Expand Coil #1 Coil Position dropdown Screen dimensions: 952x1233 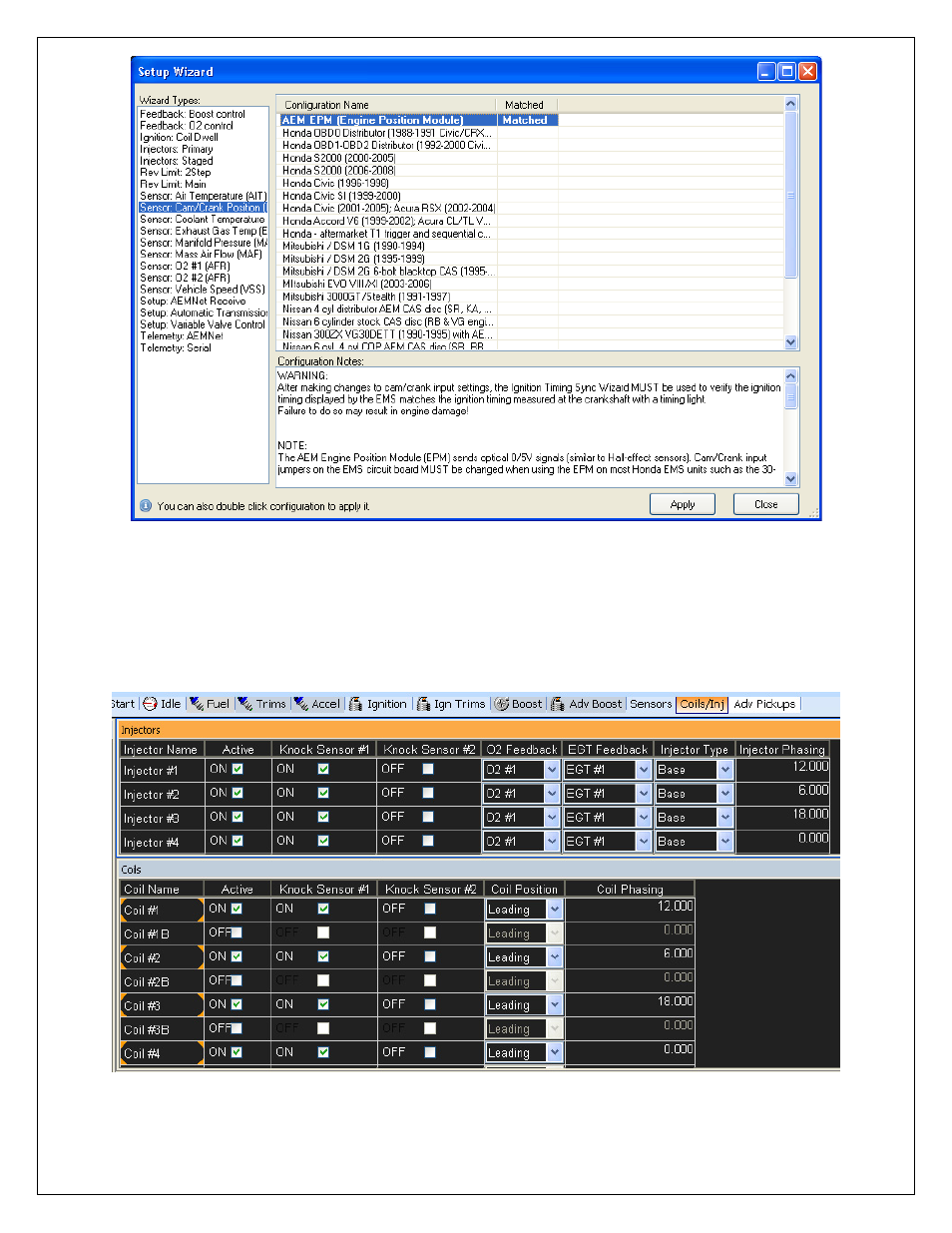click(x=555, y=910)
